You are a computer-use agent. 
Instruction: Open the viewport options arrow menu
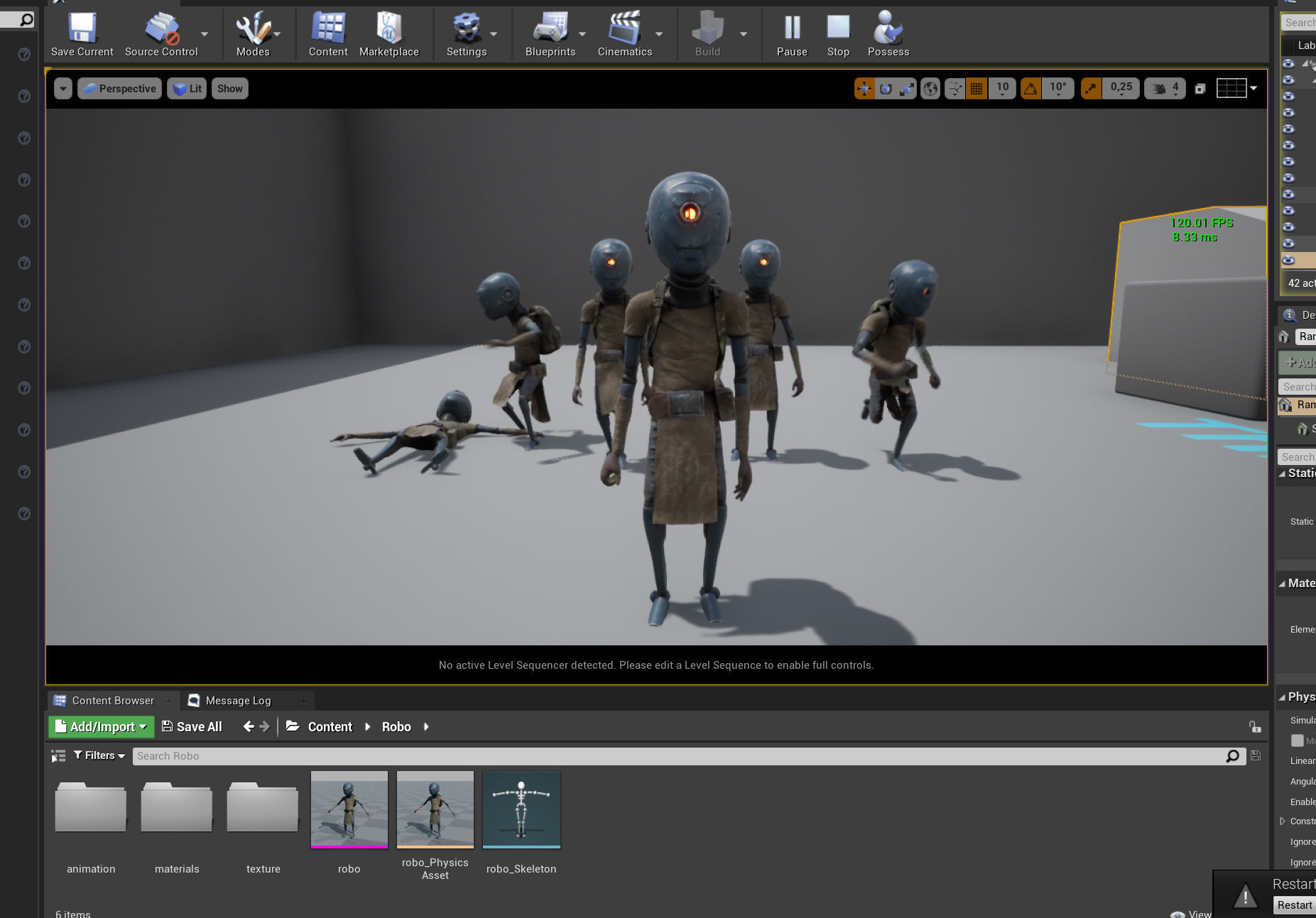click(x=63, y=89)
